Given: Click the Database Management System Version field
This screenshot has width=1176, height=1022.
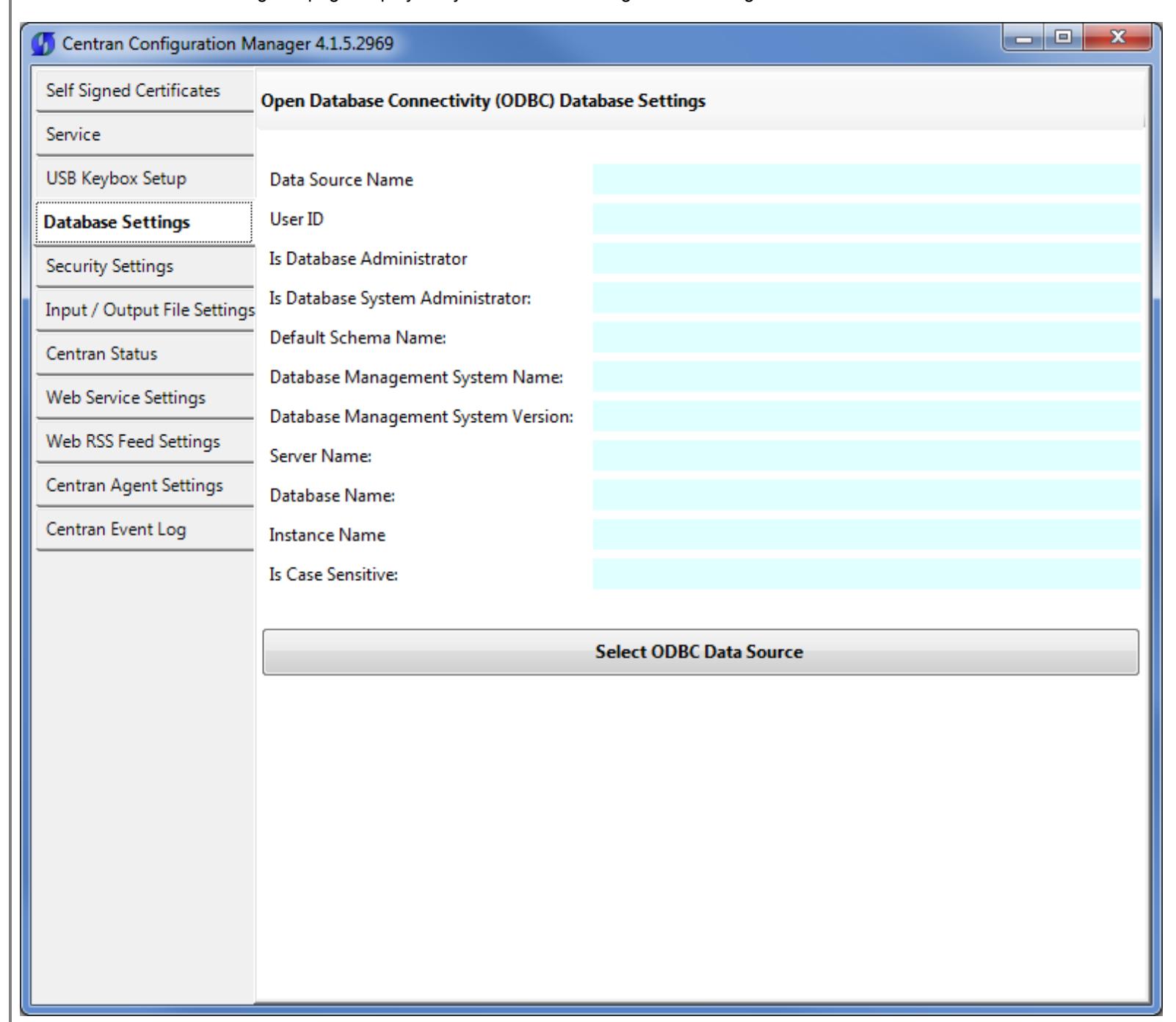Looking at the screenshot, I should (x=867, y=416).
